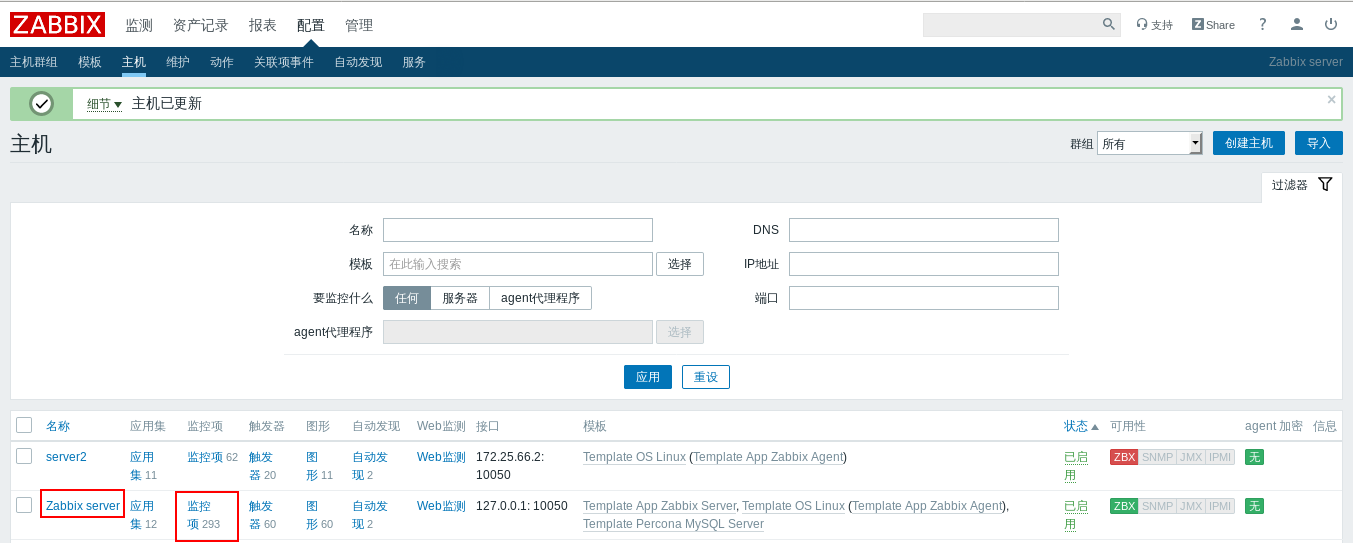Close the host updated message
The height and width of the screenshot is (543, 1353).
pos(1332,99)
